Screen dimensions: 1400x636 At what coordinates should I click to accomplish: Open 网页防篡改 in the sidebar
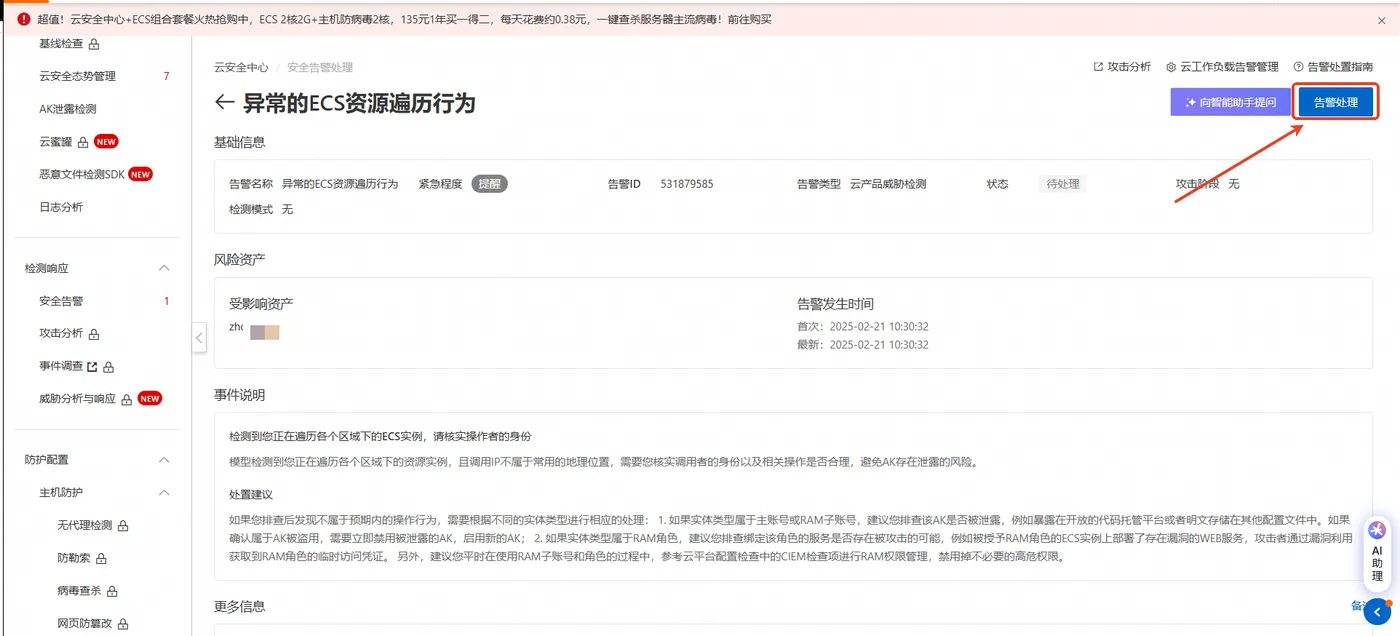click(x=84, y=623)
